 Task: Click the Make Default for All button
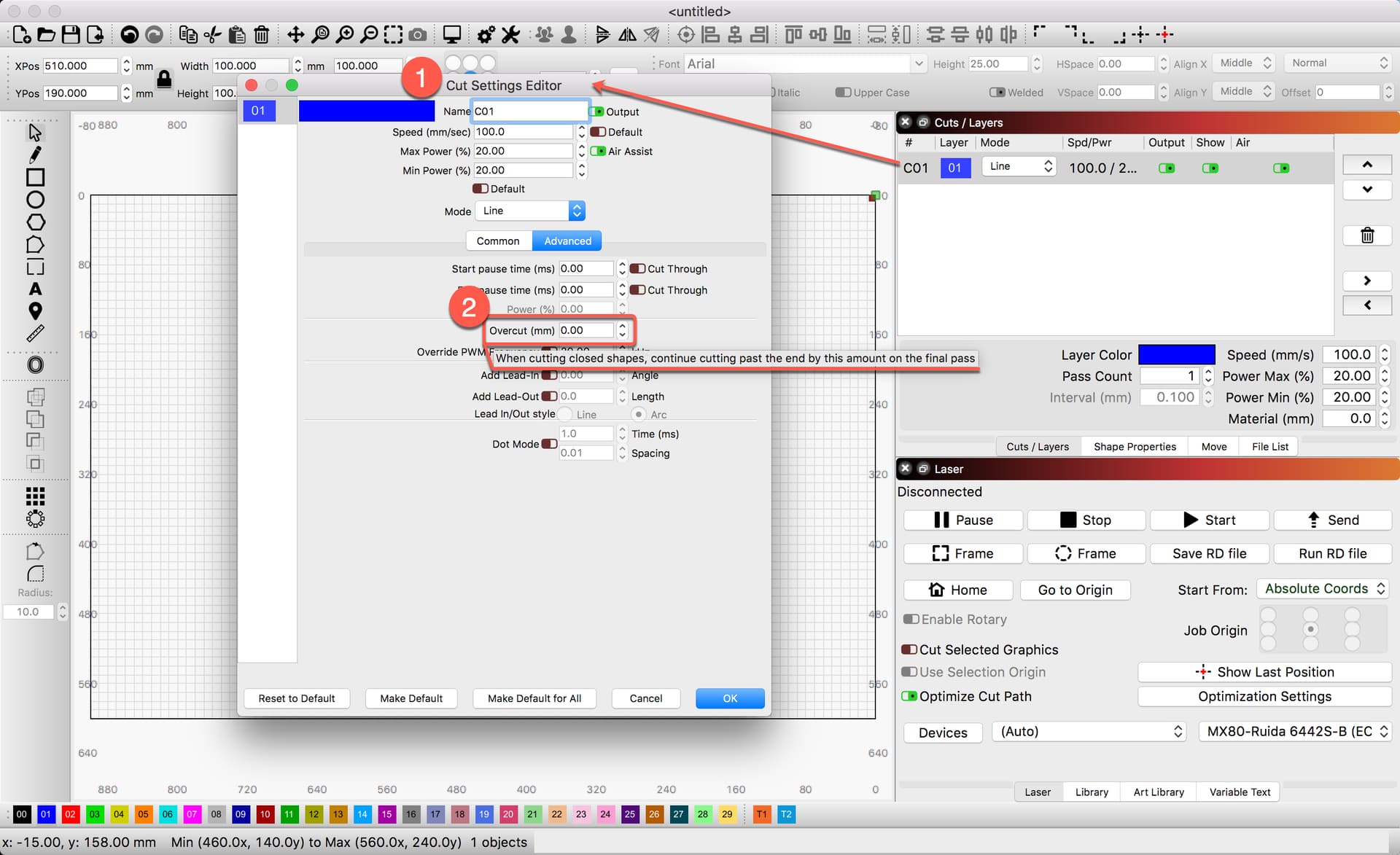pos(534,698)
